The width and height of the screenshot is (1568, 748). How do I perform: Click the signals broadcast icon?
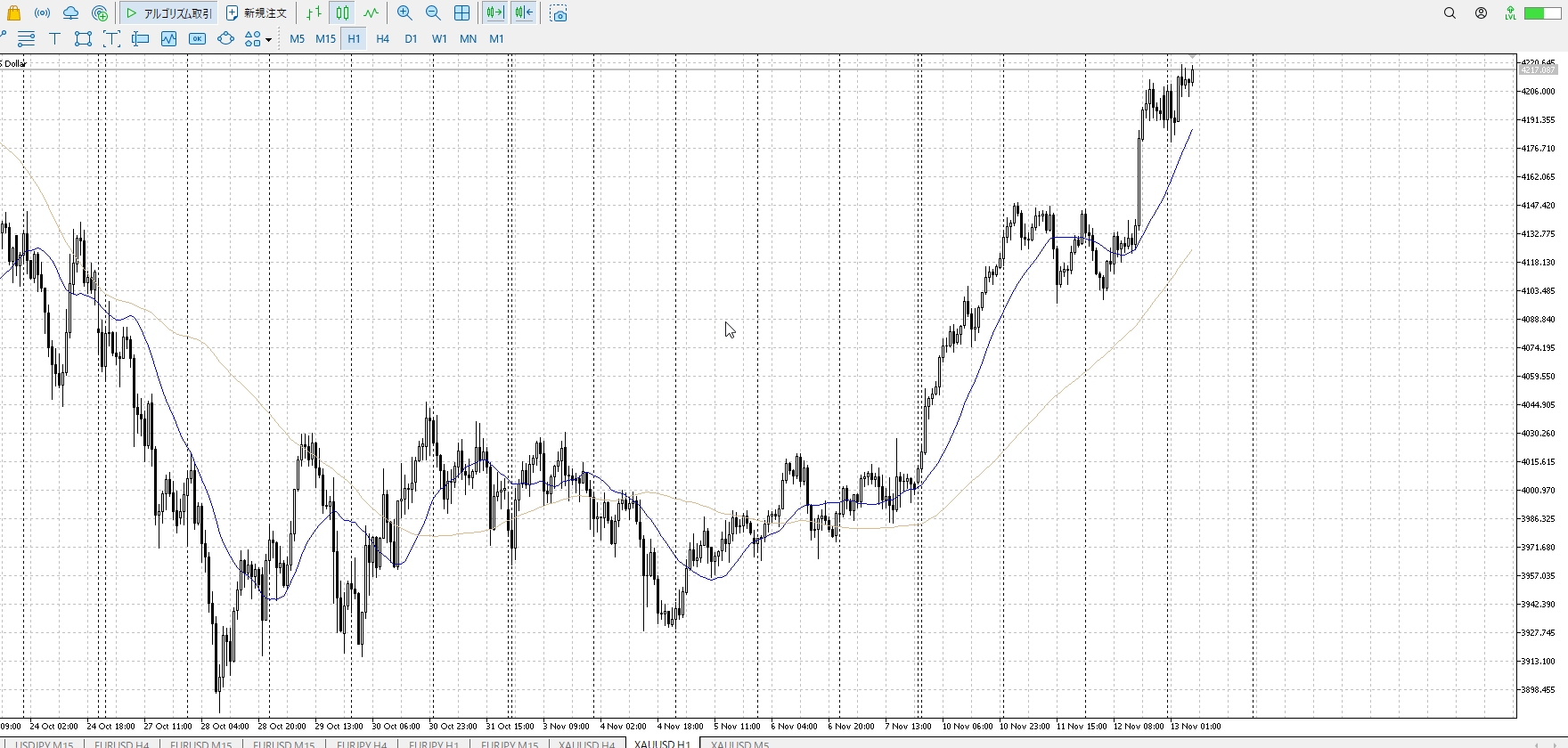tap(42, 13)
